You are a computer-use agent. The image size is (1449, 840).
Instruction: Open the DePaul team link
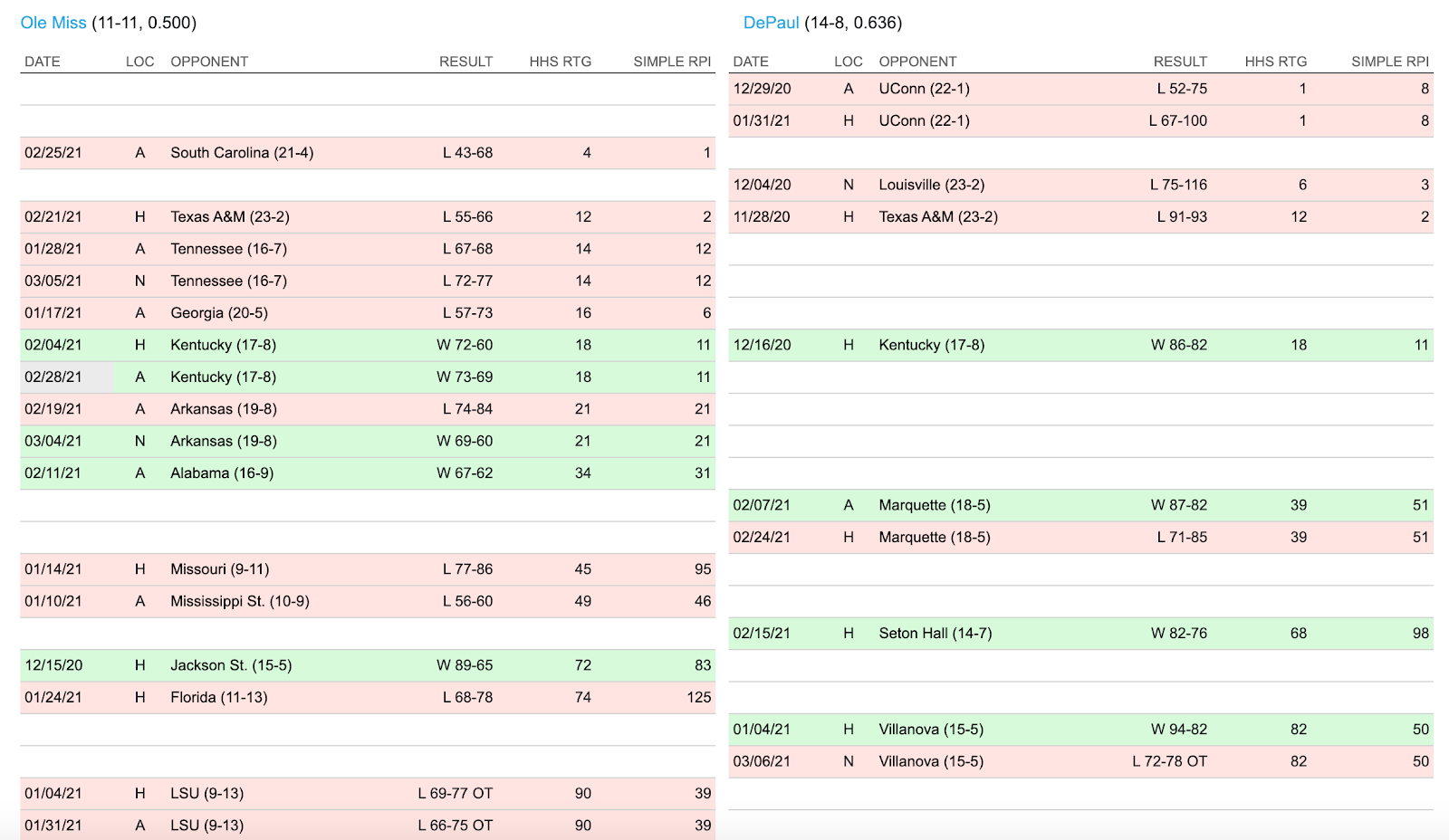coord(771,23)
